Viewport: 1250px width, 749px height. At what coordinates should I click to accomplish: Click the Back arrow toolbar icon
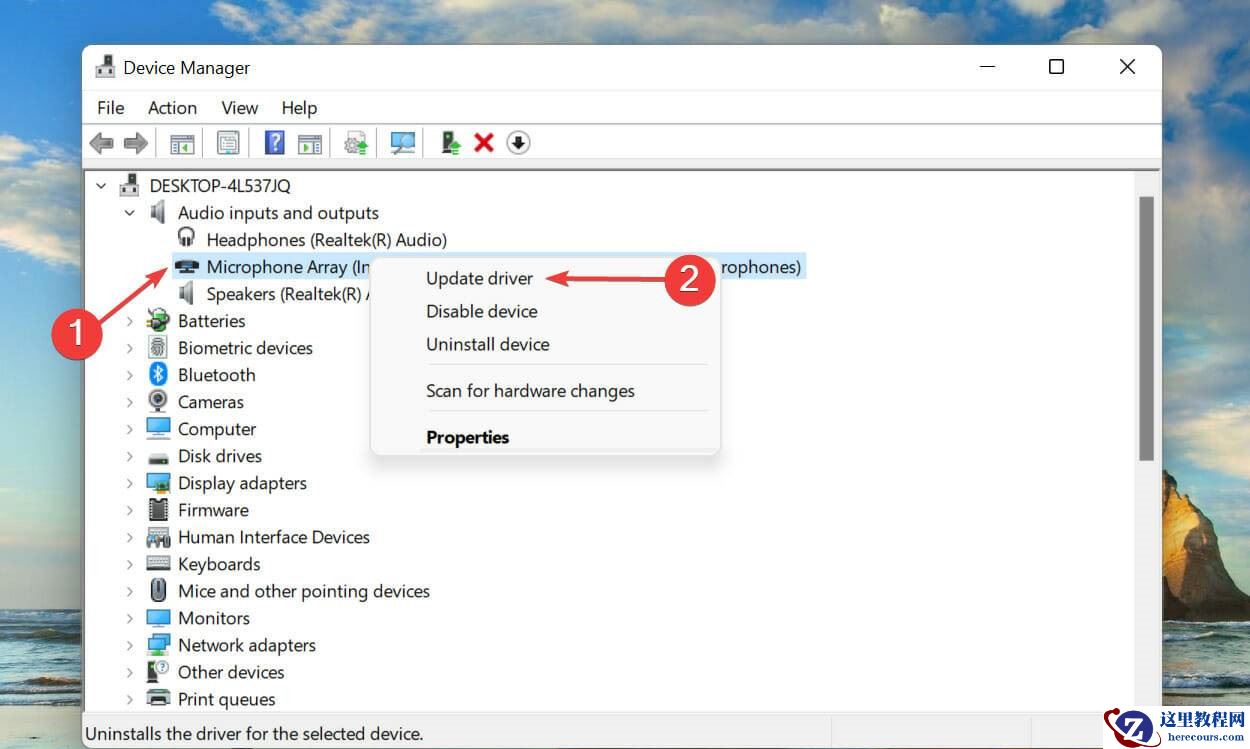[101, 144]
